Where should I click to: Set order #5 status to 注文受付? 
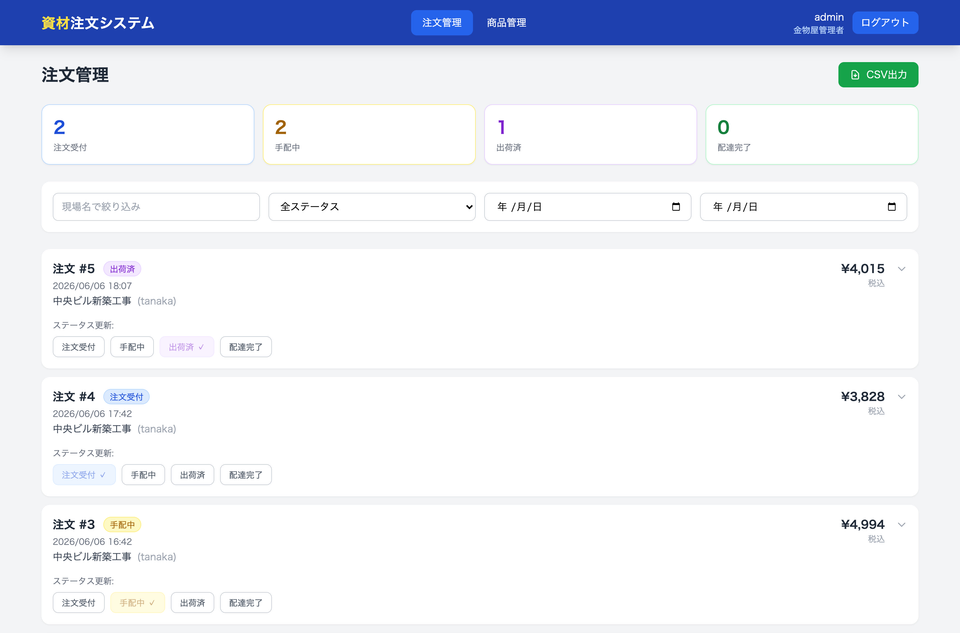pos(78,347)
